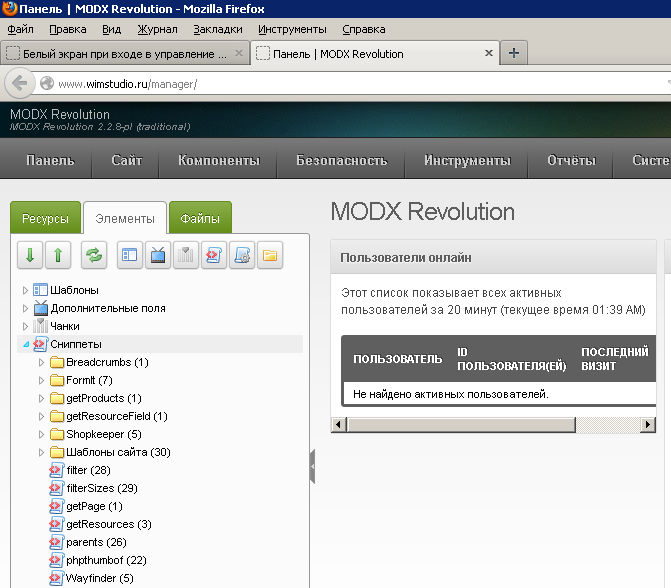671x588 pixels.
Task: Go back with browser back arrow
Action: click(19, 83)
